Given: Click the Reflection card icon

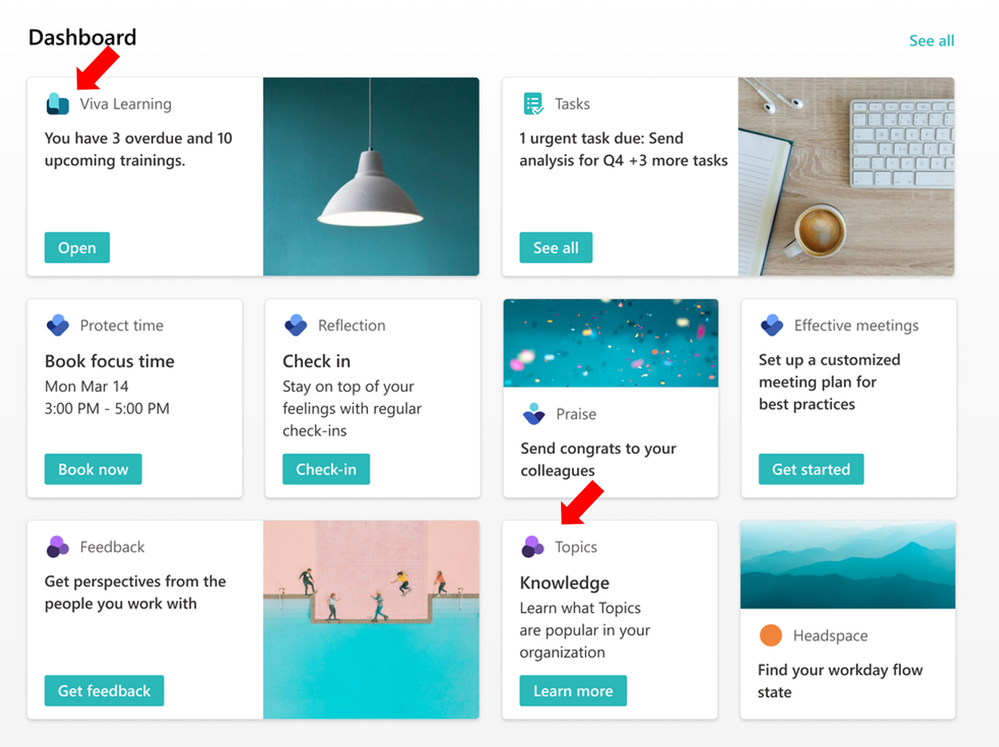Looking at the screenshot, I should point(295,325).
